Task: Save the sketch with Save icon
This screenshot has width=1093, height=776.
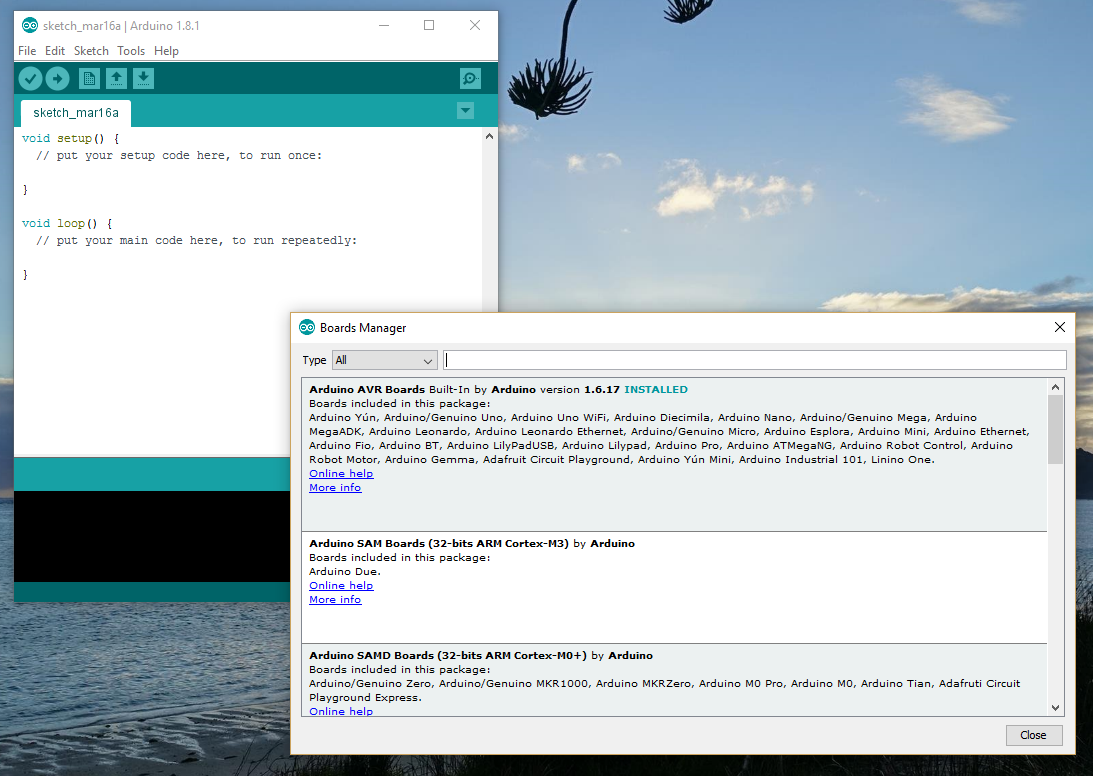Action: [x=144, y=79]
